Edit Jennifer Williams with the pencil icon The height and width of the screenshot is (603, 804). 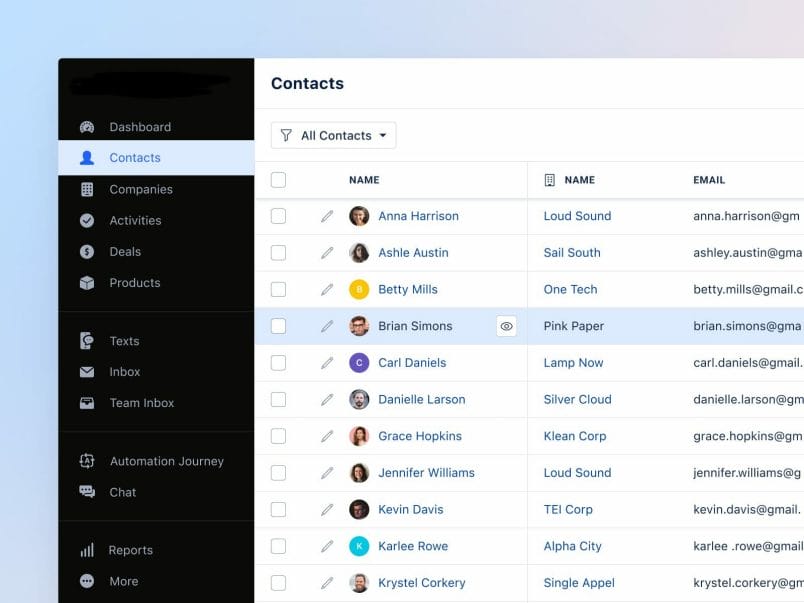click(327, 473)
